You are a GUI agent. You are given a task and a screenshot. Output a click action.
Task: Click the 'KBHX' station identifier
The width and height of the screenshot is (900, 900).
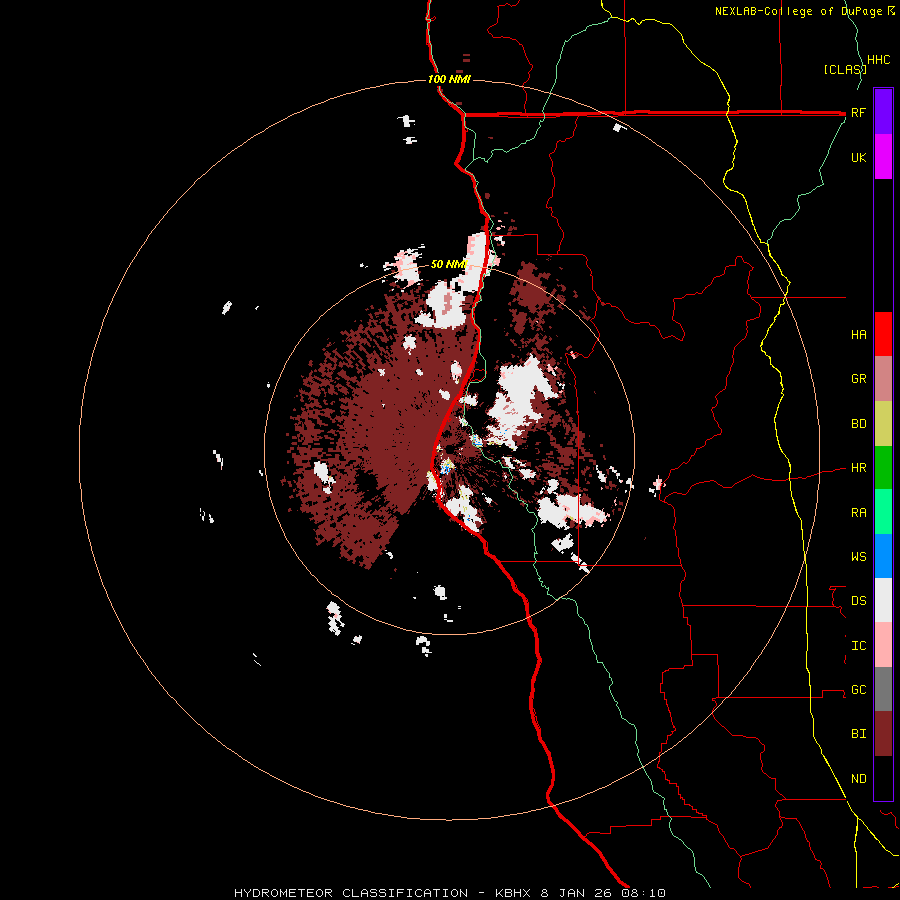[x=513, y=893]
